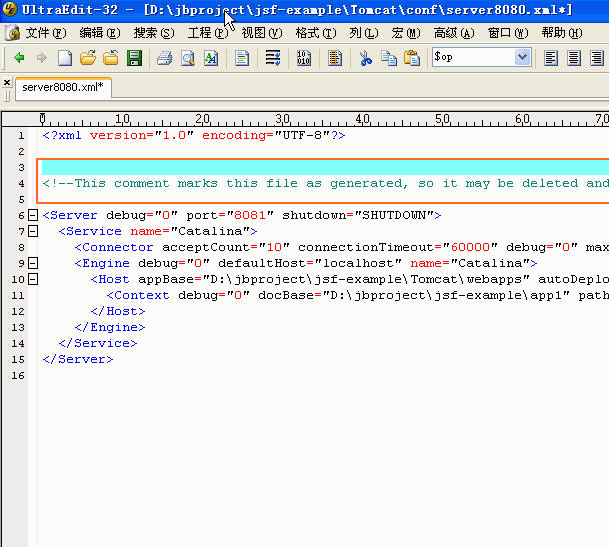Collapse the Server element on line 6

tap(33, 215)
